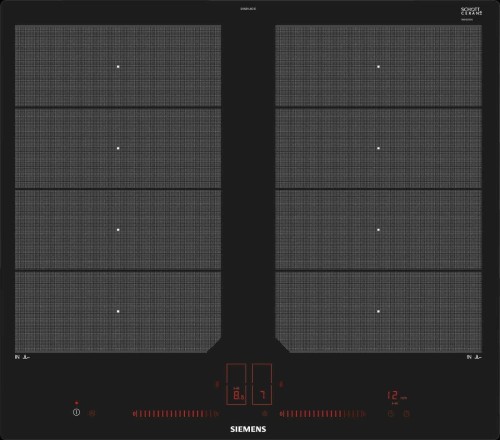This screenshot has height=440, width=500.
Task: Set right power level slider midpoint
Action: pos(323,414)
